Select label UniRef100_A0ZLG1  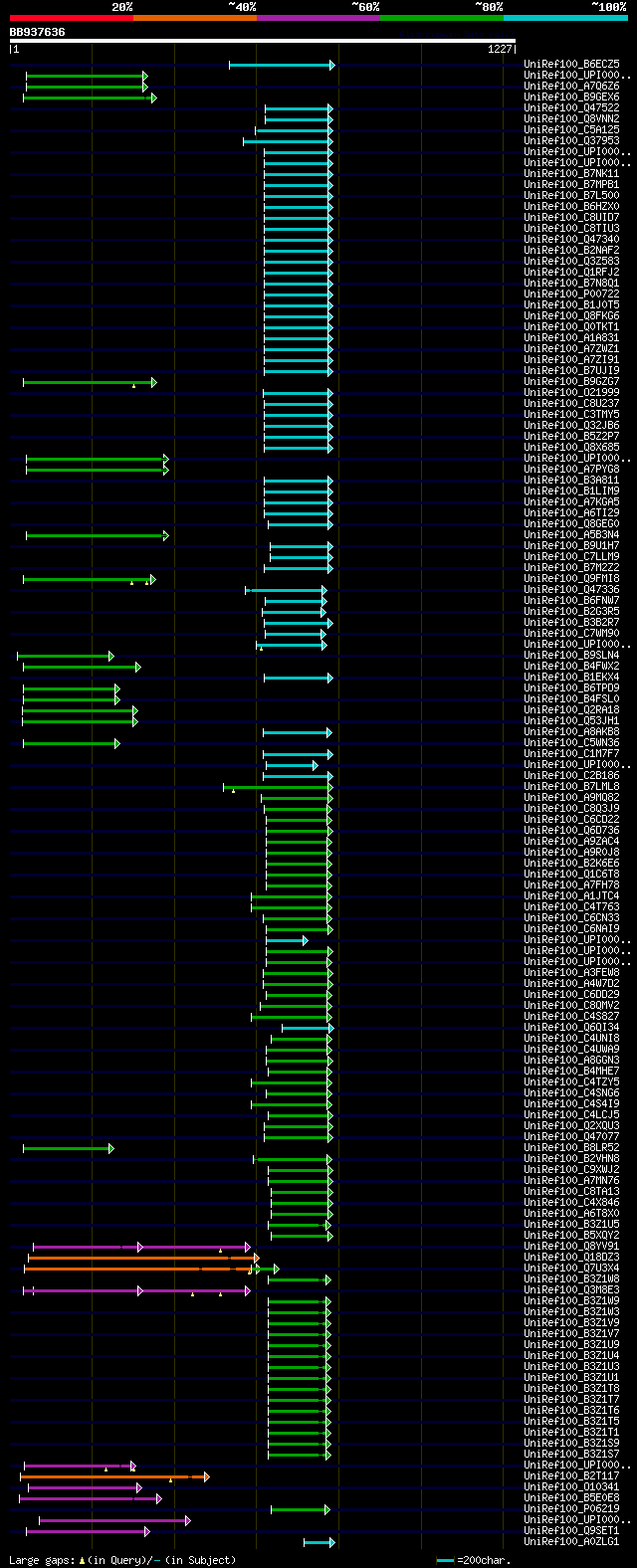pyautogui.click(x=571, y=1542)
